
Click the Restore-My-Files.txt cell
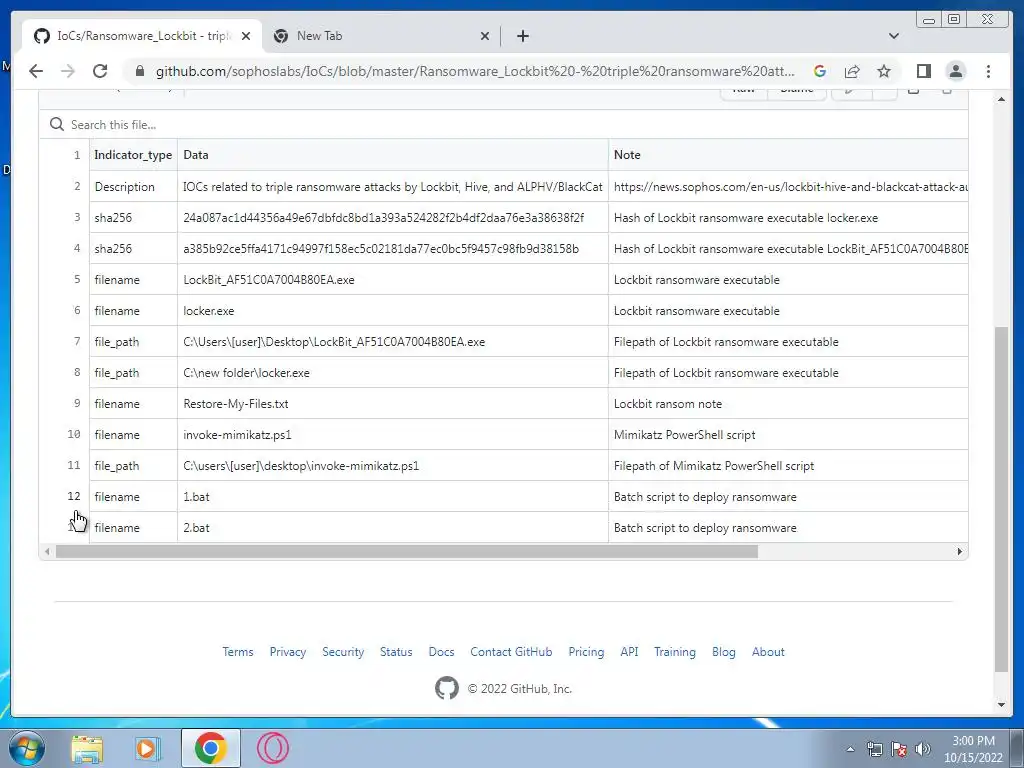pos(392,404)
